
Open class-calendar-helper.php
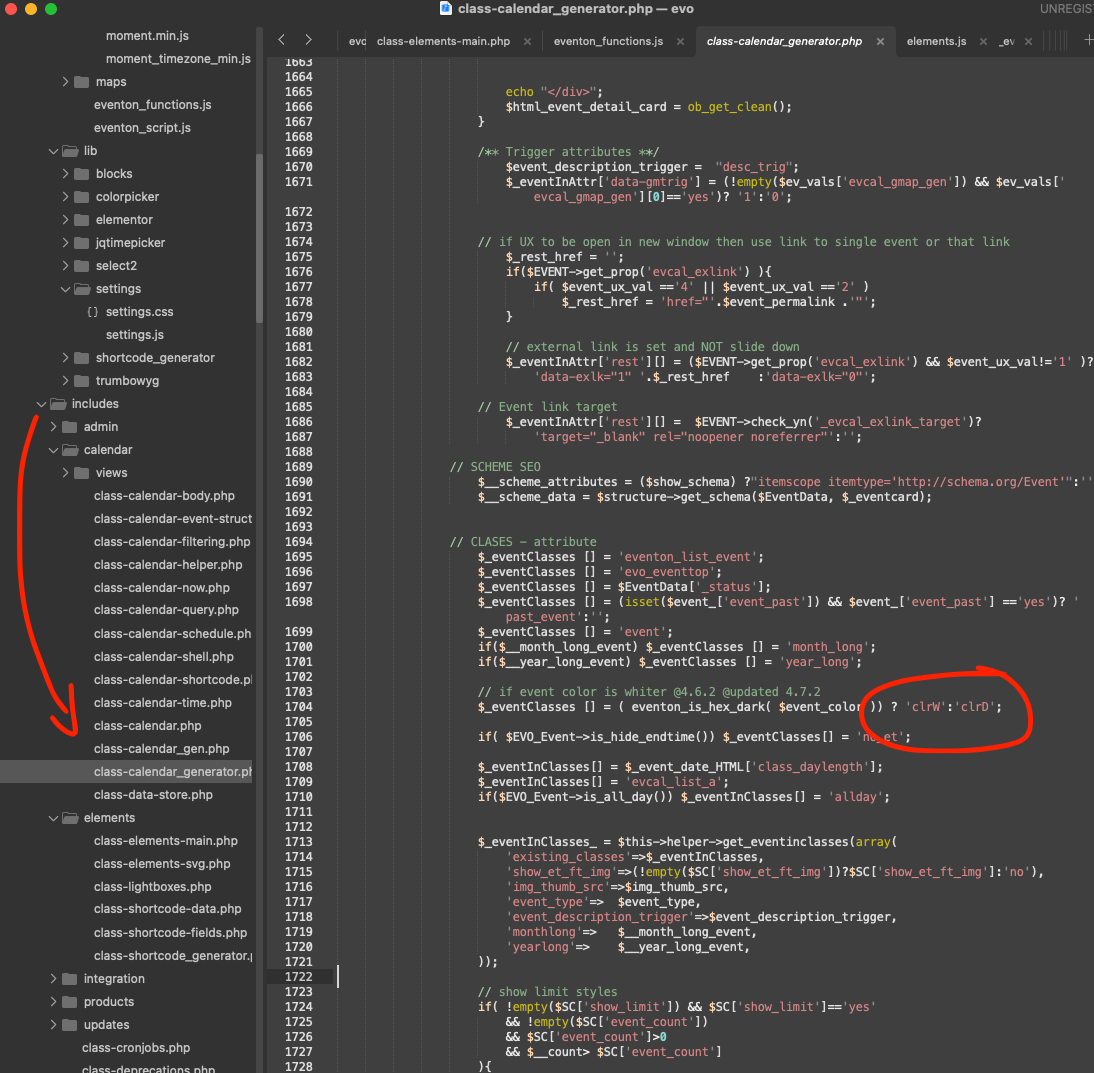coord(168,565)
